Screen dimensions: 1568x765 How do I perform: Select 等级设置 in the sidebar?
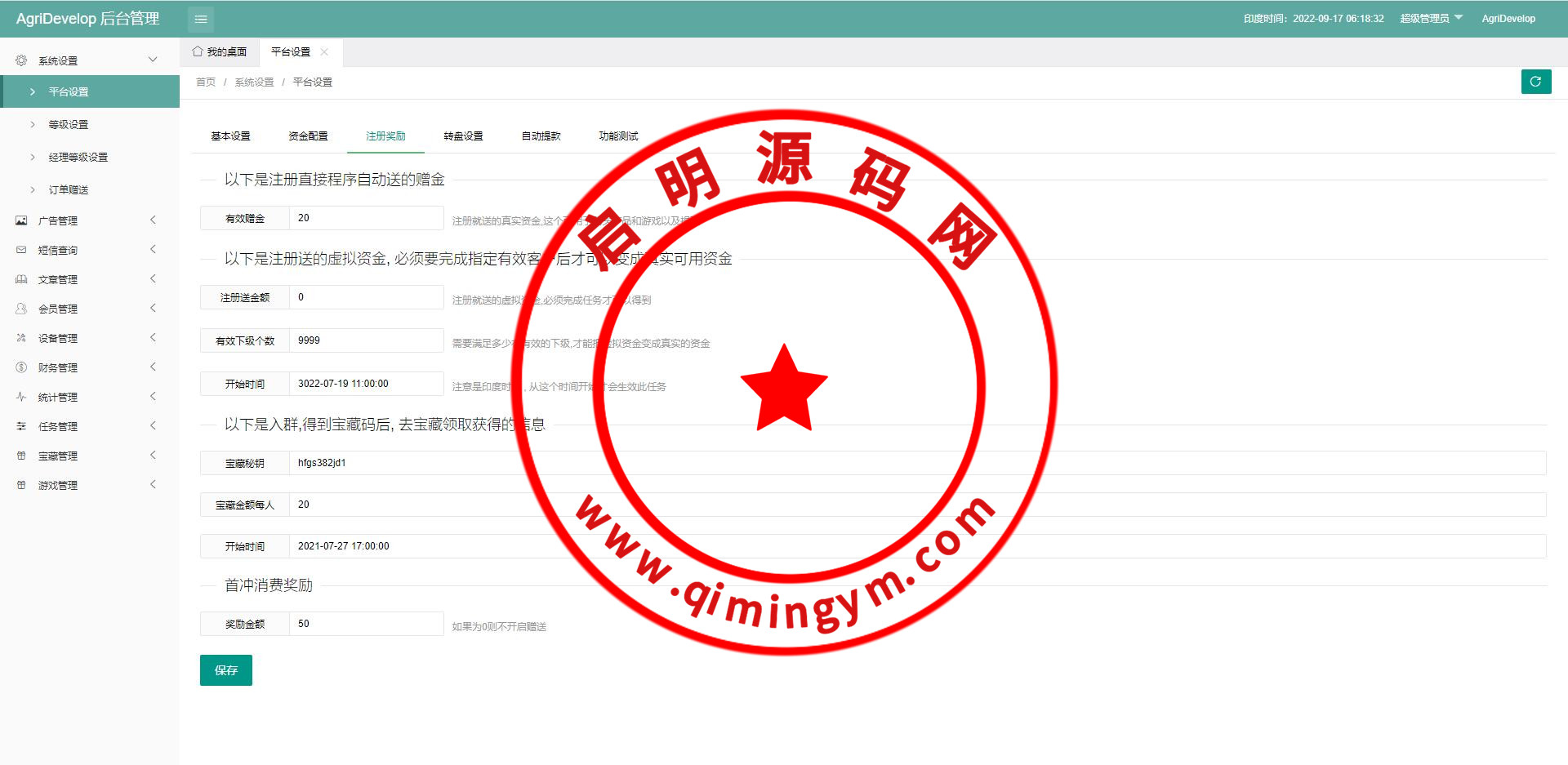click(x=69, y=125)
